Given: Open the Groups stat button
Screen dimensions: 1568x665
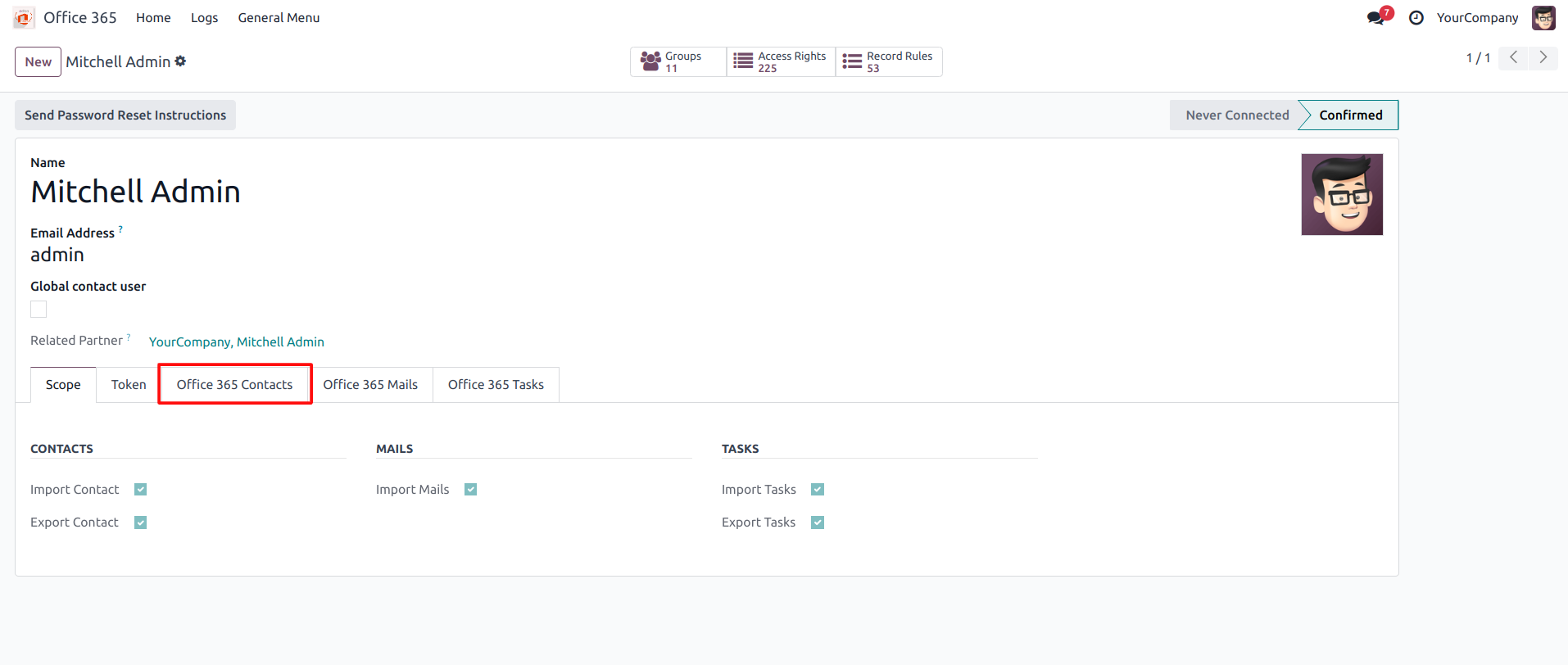Looking at the screenshot, I should coord(678,61).
